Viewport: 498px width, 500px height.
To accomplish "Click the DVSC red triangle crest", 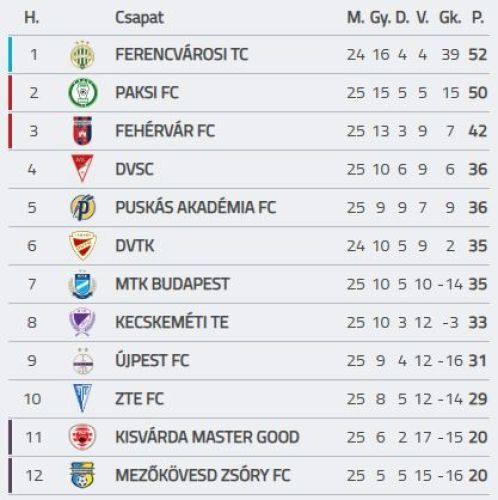I will point(82,169).
